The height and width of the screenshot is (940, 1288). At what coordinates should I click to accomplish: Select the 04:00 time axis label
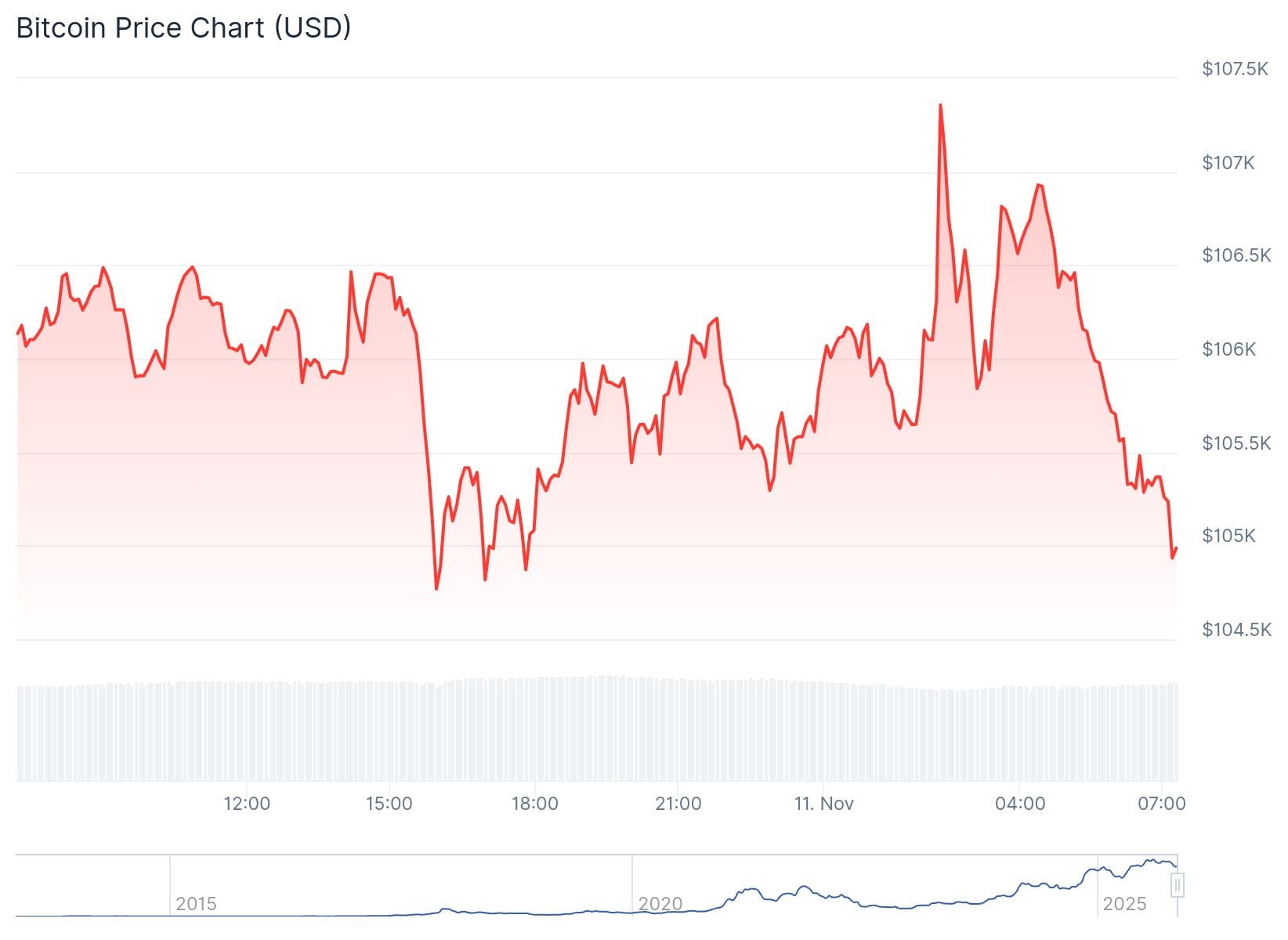point(1020,804)
